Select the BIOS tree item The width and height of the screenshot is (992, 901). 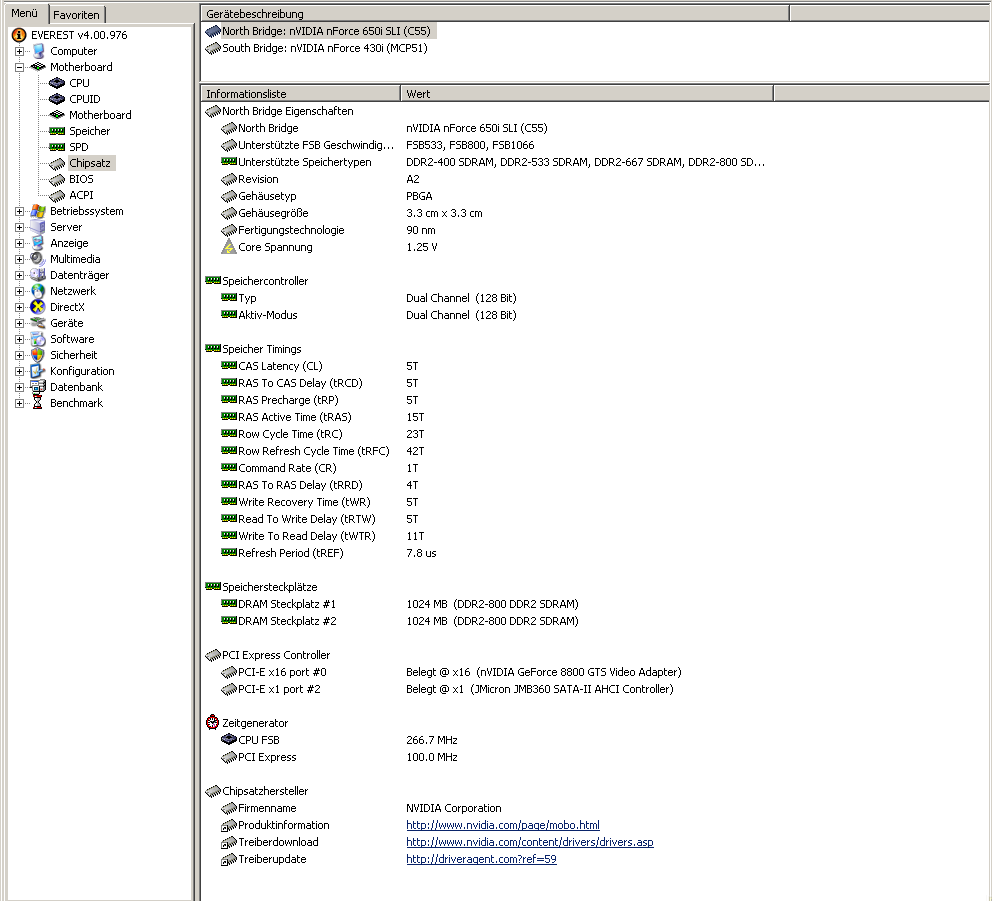[81, 179]
